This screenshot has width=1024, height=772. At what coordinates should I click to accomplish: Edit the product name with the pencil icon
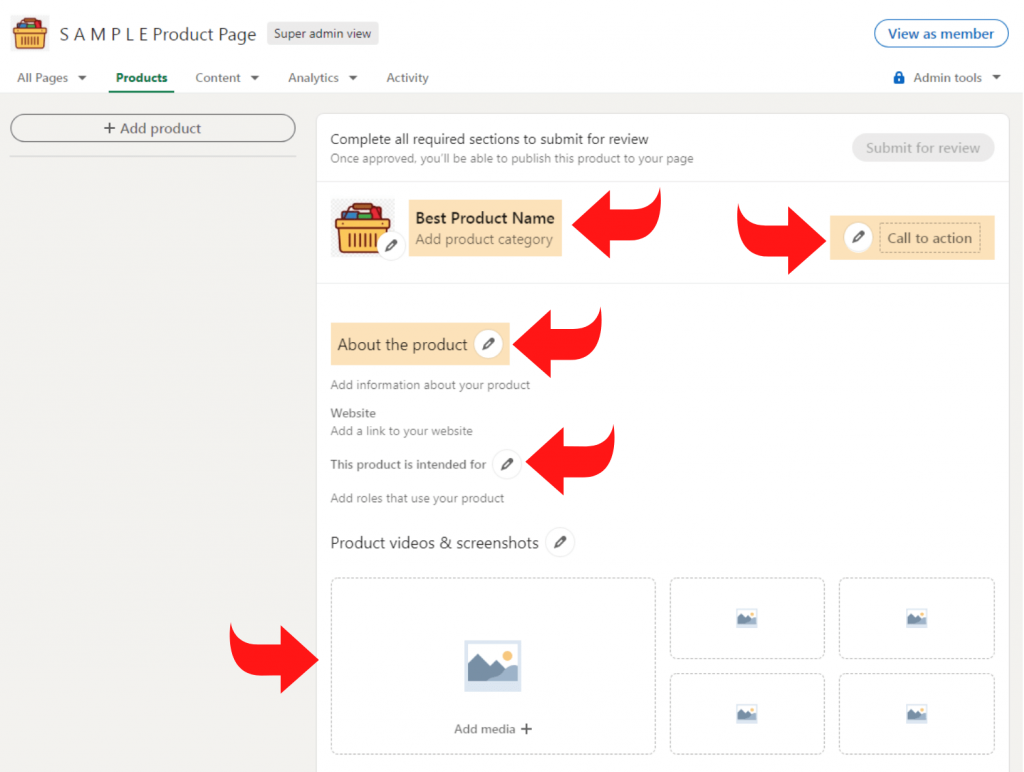click(x=393, y=246)
